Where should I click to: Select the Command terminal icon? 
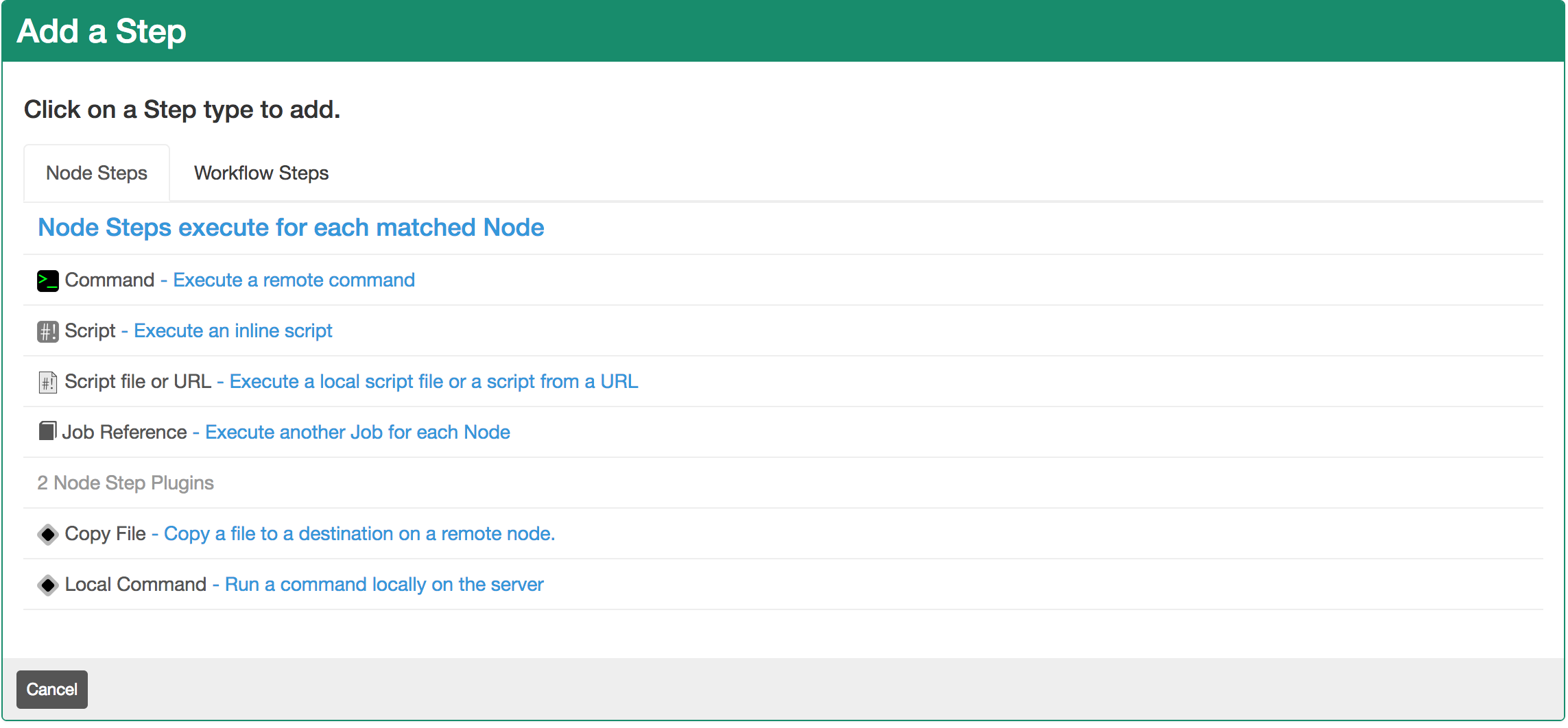point(47,280)
